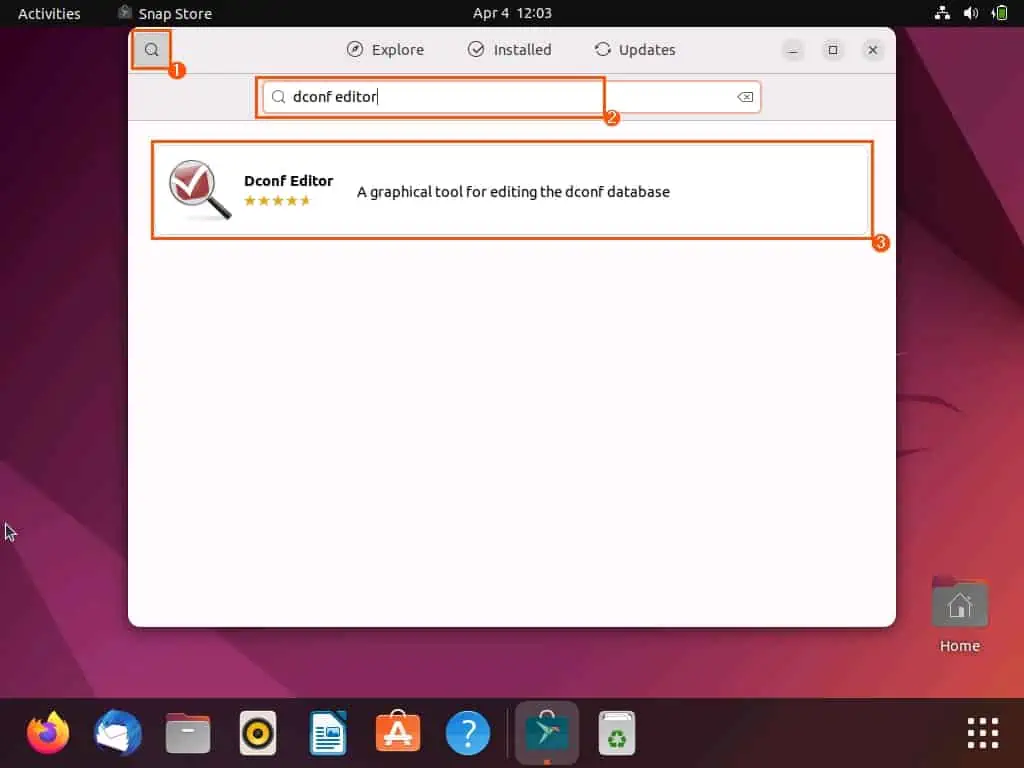
Task: Launch Firefox from the dock
Action: (x=47, y=732)
